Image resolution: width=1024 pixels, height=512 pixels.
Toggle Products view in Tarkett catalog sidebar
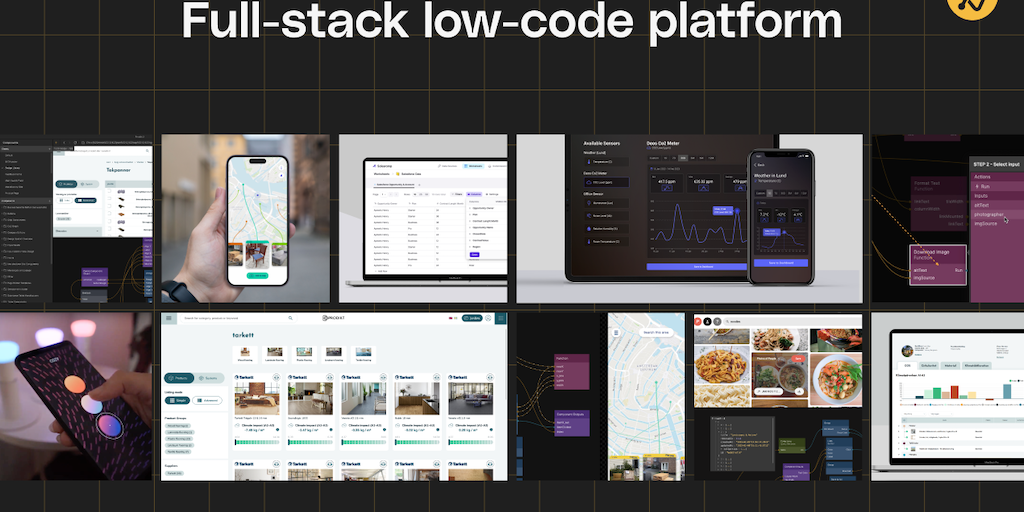pyautogui.click(x=179, y=378)
